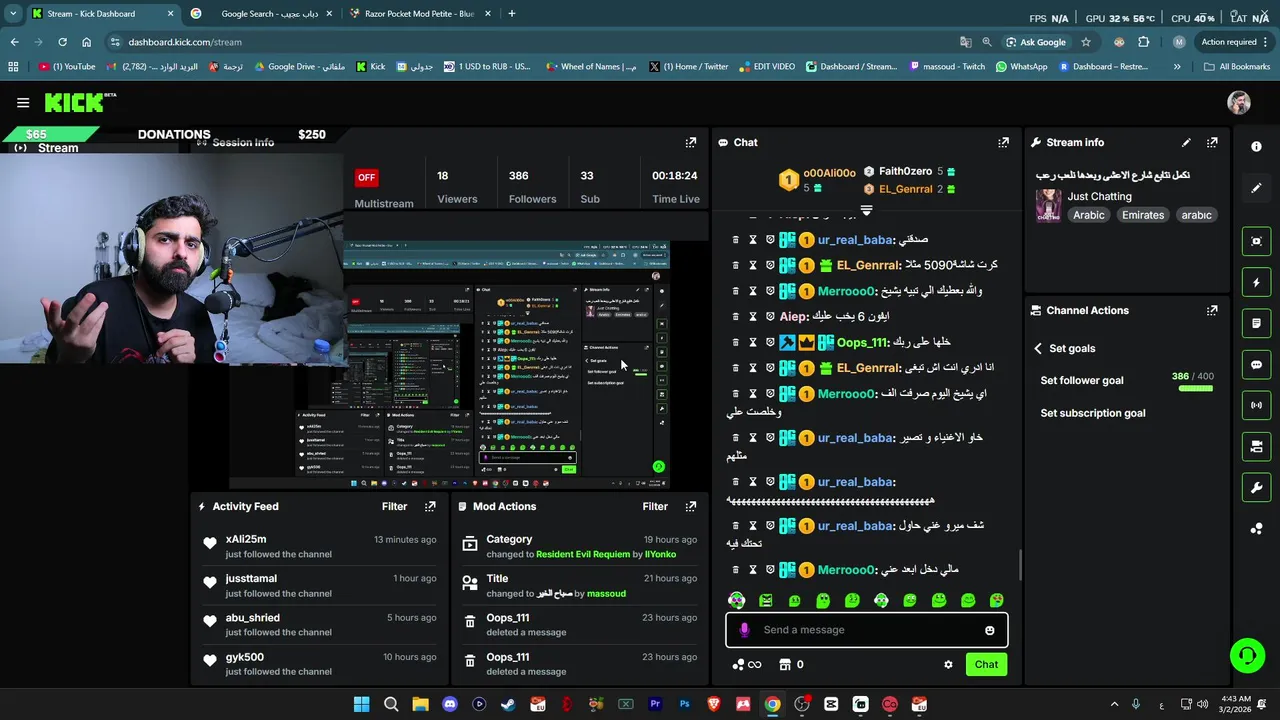
Task: Focus the Send a message field
Action: (x=866, y=630)
